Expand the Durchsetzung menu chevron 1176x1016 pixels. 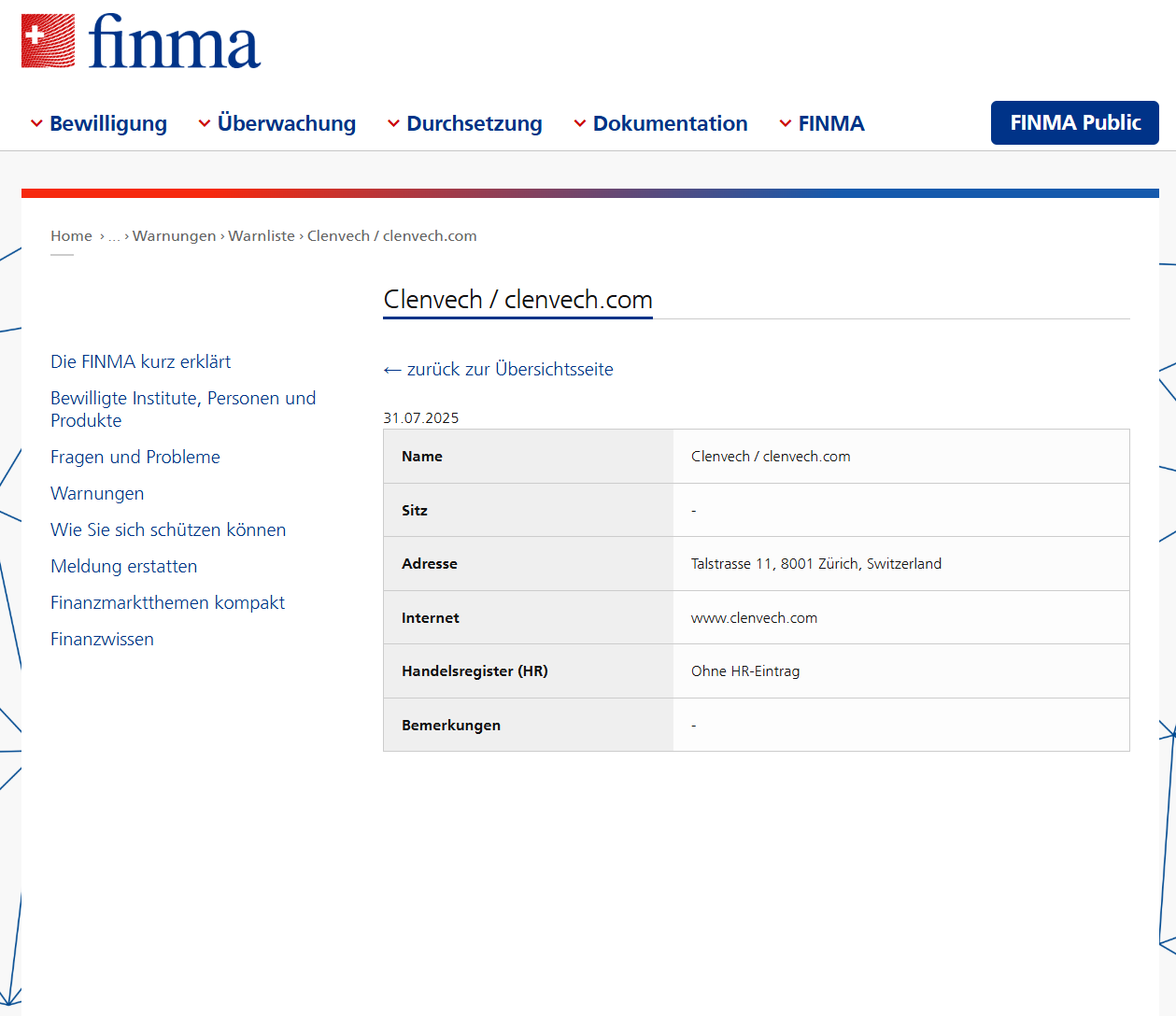tap(393, 123)
